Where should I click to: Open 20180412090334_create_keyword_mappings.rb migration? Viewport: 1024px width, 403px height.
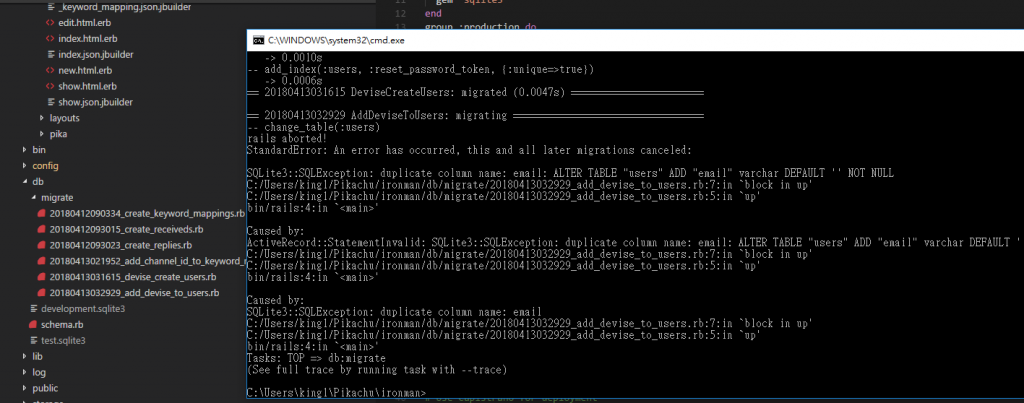[147, 214]
